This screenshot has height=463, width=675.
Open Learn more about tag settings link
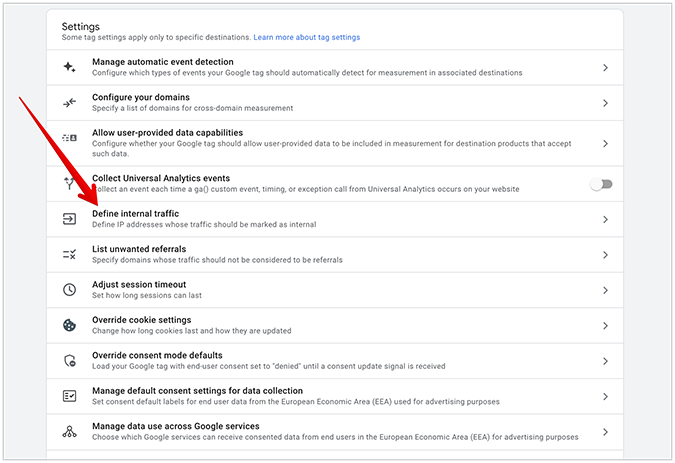click(307, 37)
